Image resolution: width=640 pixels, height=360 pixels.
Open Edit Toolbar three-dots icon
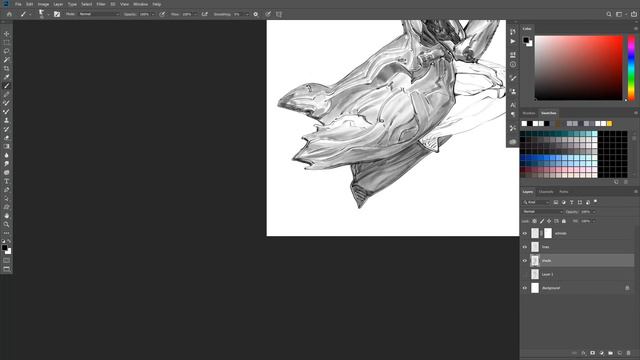coord(7,233)
